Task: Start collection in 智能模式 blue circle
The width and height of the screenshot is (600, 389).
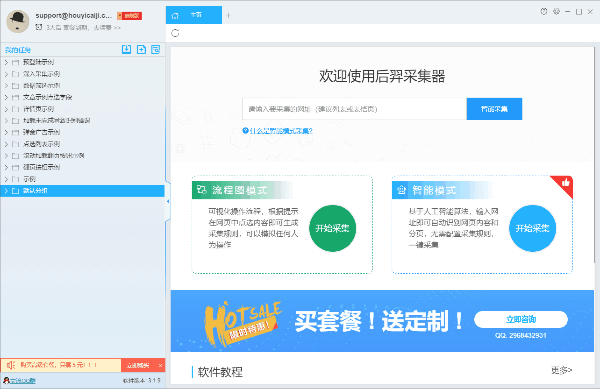Action: coord(532,228)
